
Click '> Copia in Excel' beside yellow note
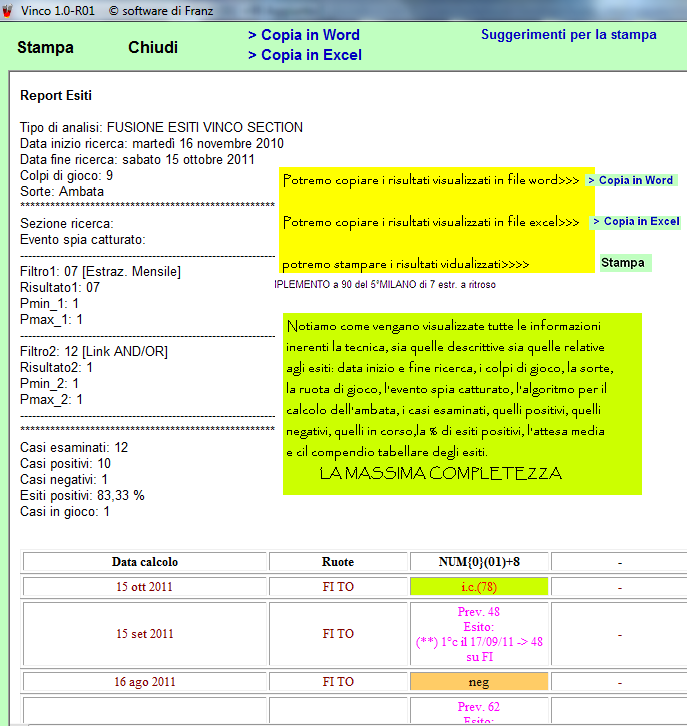[x=636, y=222]
